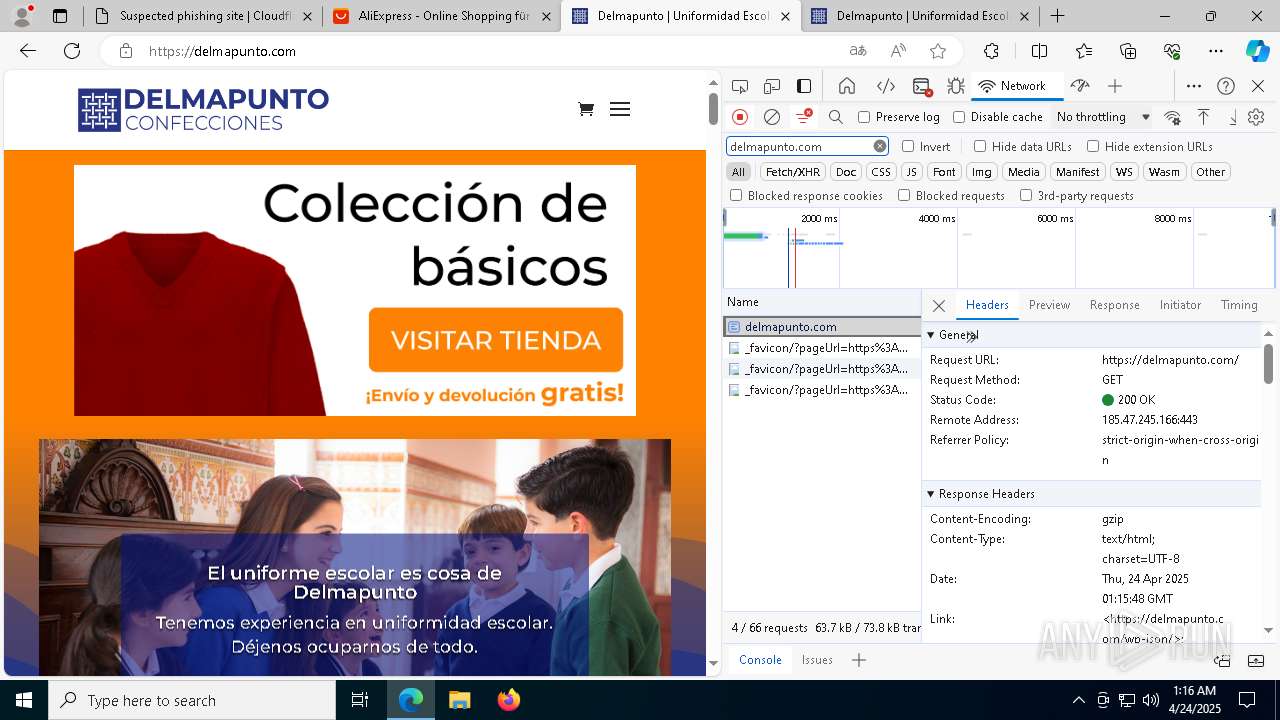Switch to Suspected phishing site tab
Viewport: 1280px width, 720px height.
(x=203, y=16)
